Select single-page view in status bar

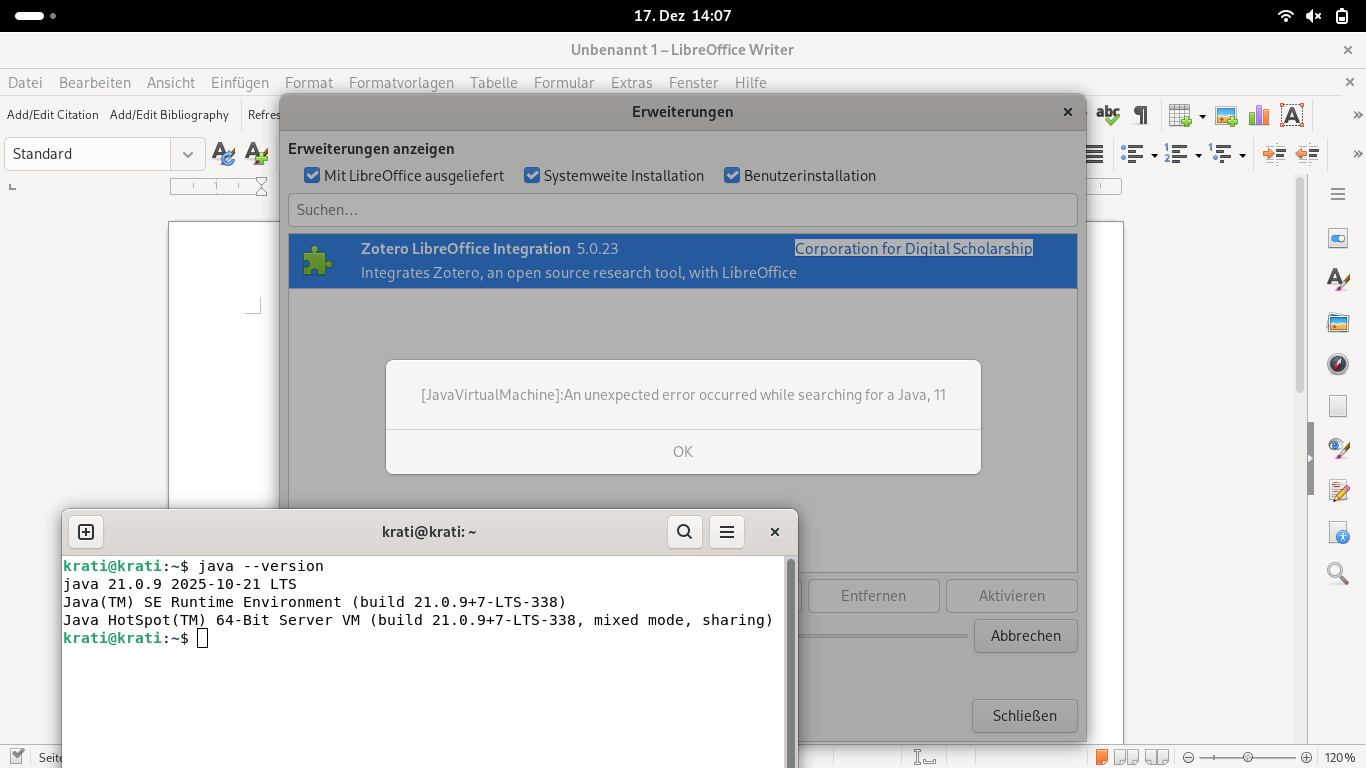pos(1101,757)
